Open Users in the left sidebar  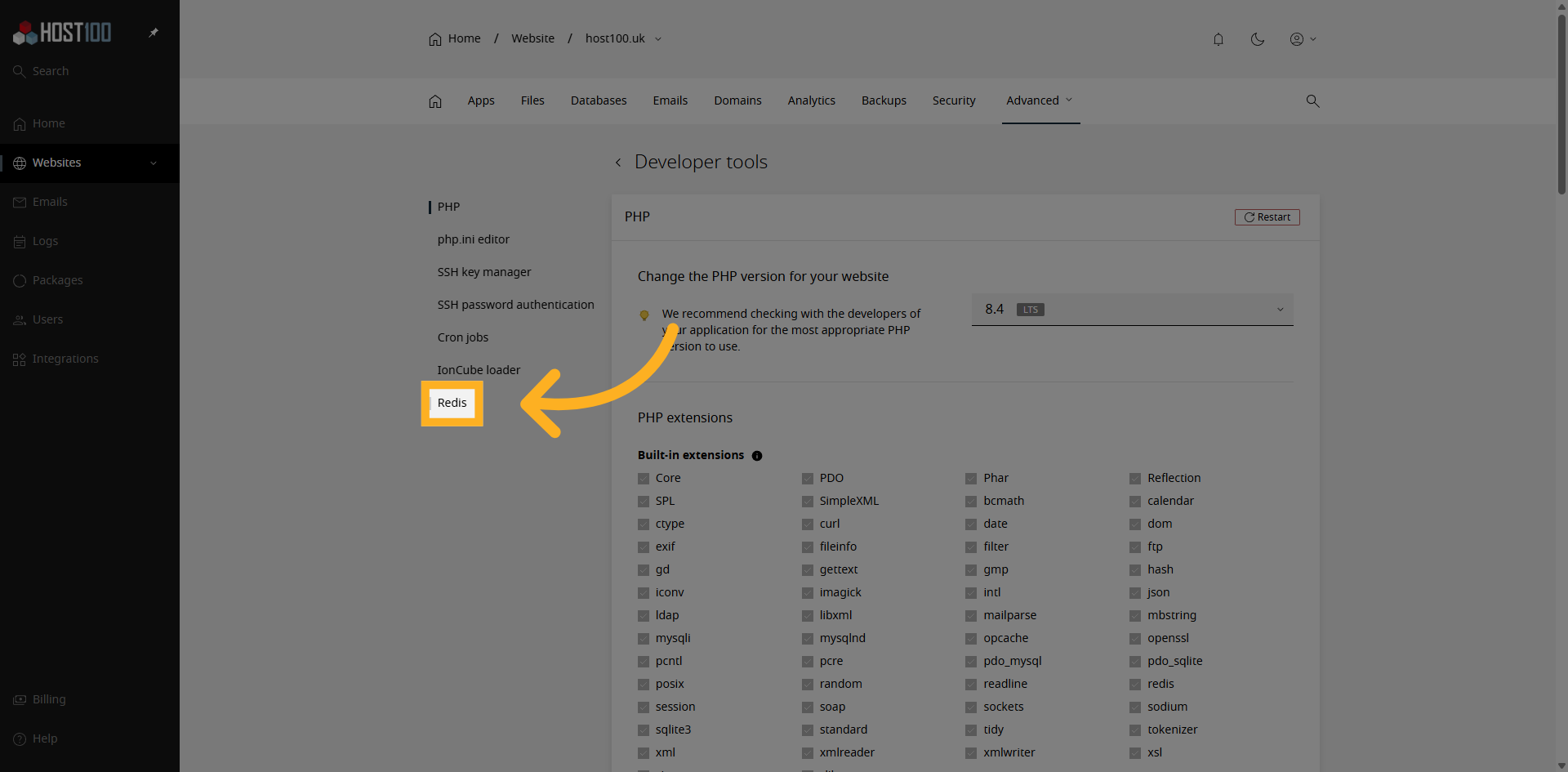coord(47,319)
